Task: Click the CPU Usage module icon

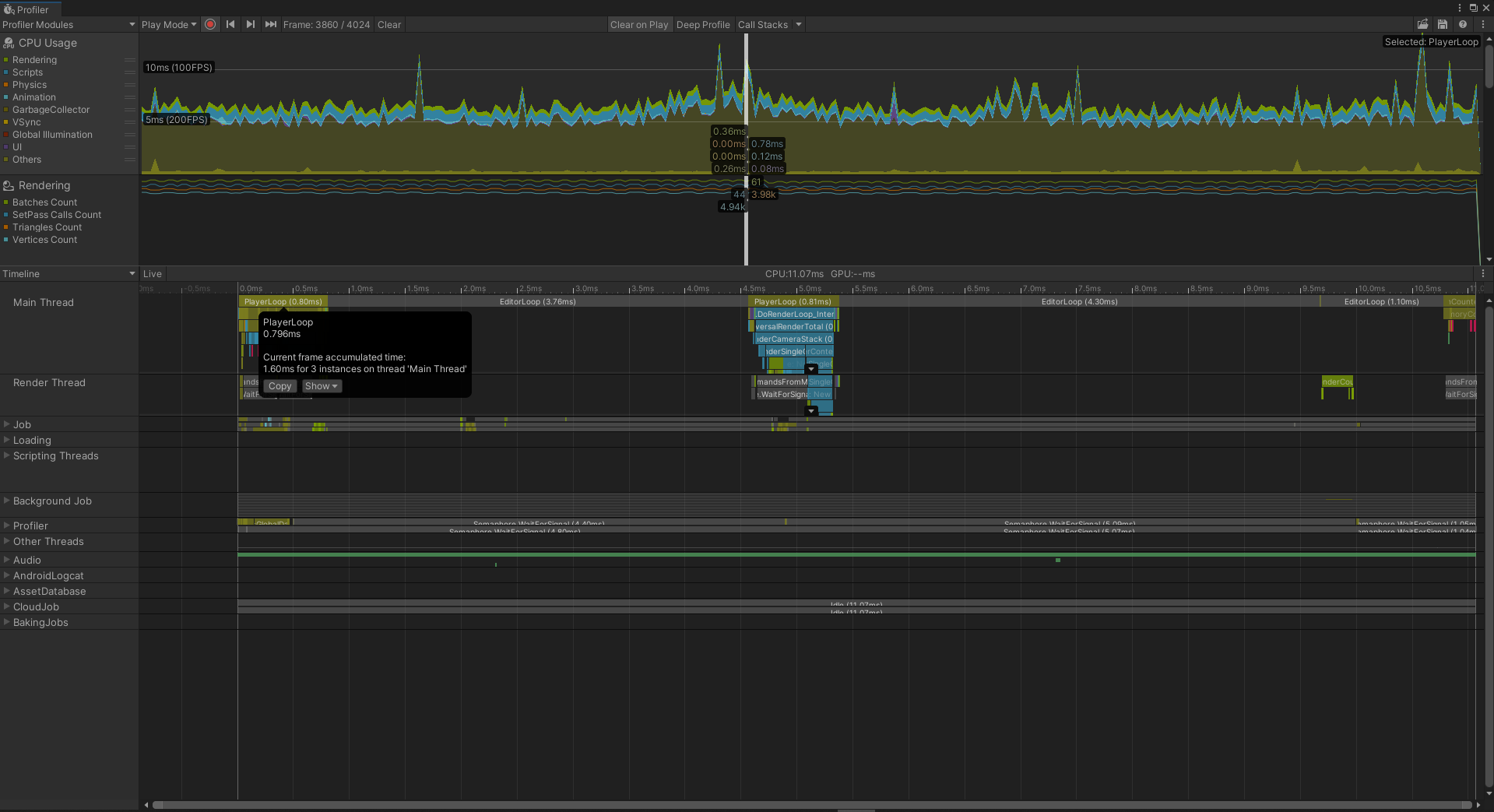Action: coord(9,43)
